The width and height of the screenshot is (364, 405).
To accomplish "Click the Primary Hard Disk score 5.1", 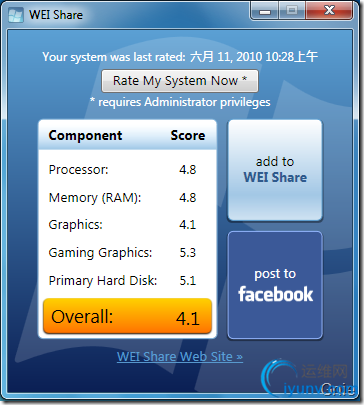I will [x=188, y=280].
